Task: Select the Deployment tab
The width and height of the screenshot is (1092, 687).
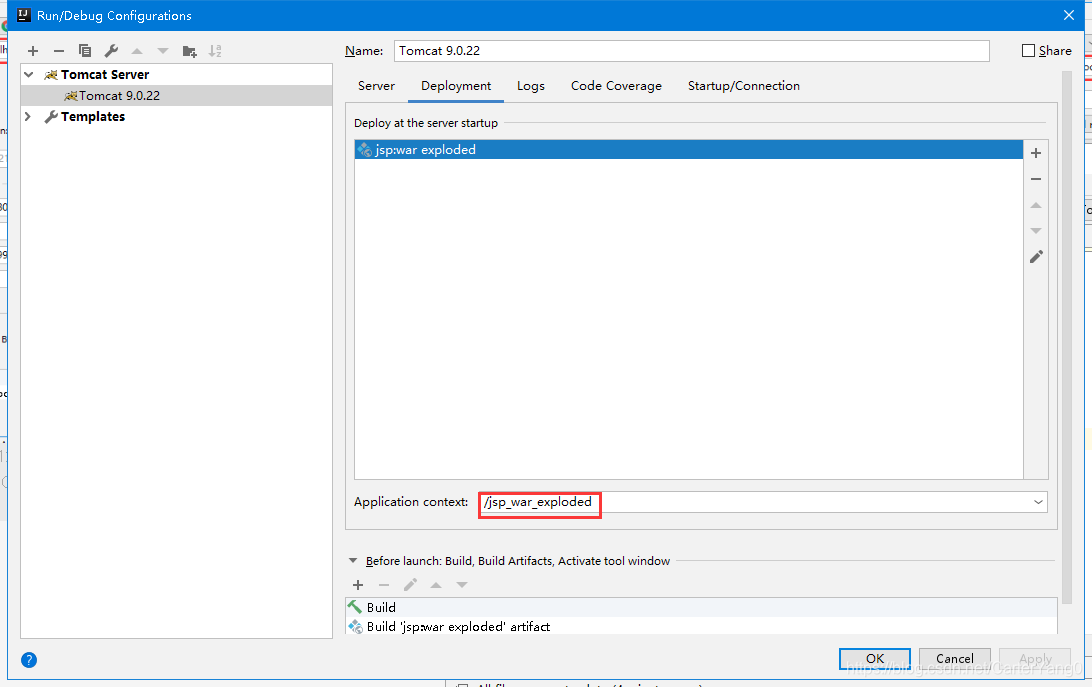Action: [456, 86]
